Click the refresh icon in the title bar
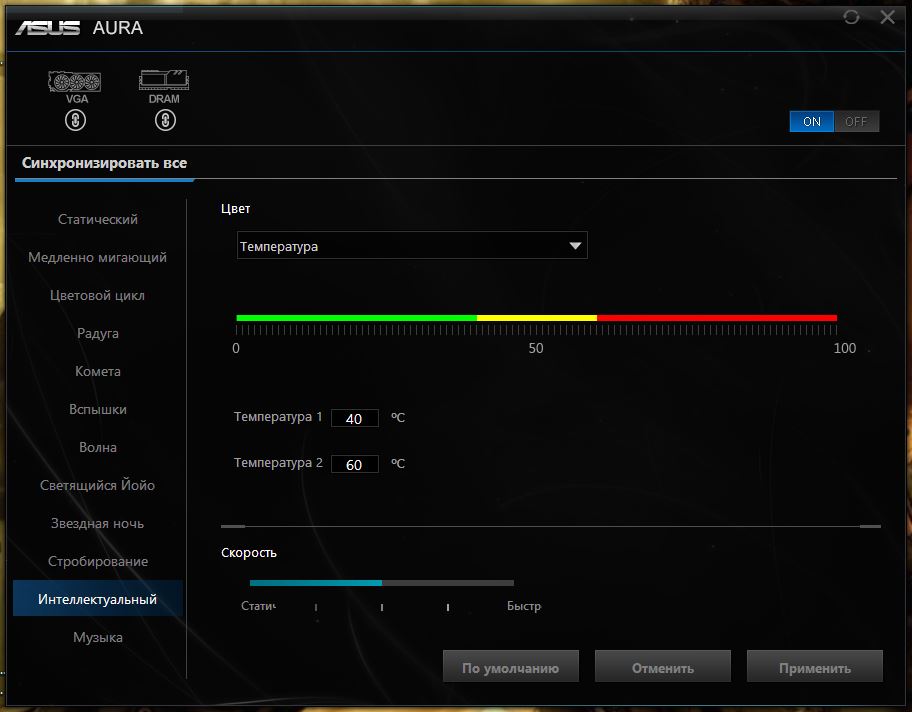 (x=851, y=17)
